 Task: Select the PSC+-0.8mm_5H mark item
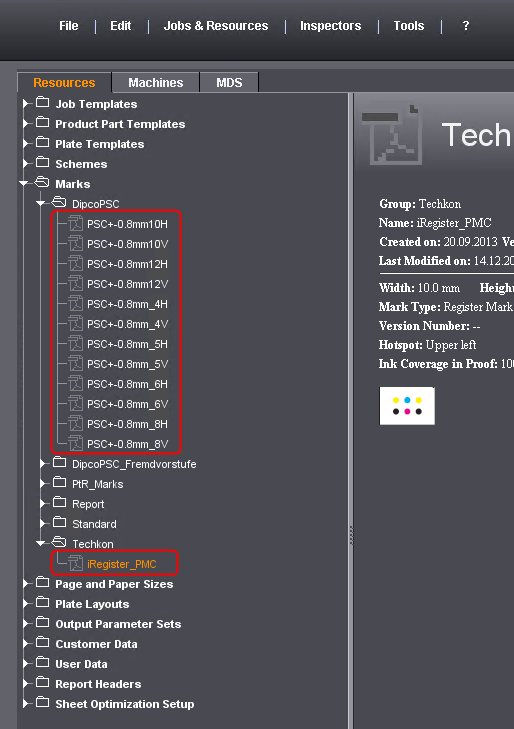[127, 344]
